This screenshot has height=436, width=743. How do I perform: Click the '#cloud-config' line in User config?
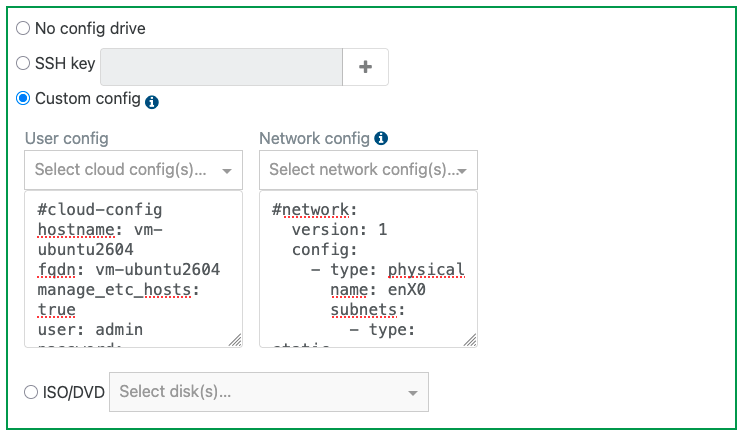pyautogui.click(x=100, y=209)
